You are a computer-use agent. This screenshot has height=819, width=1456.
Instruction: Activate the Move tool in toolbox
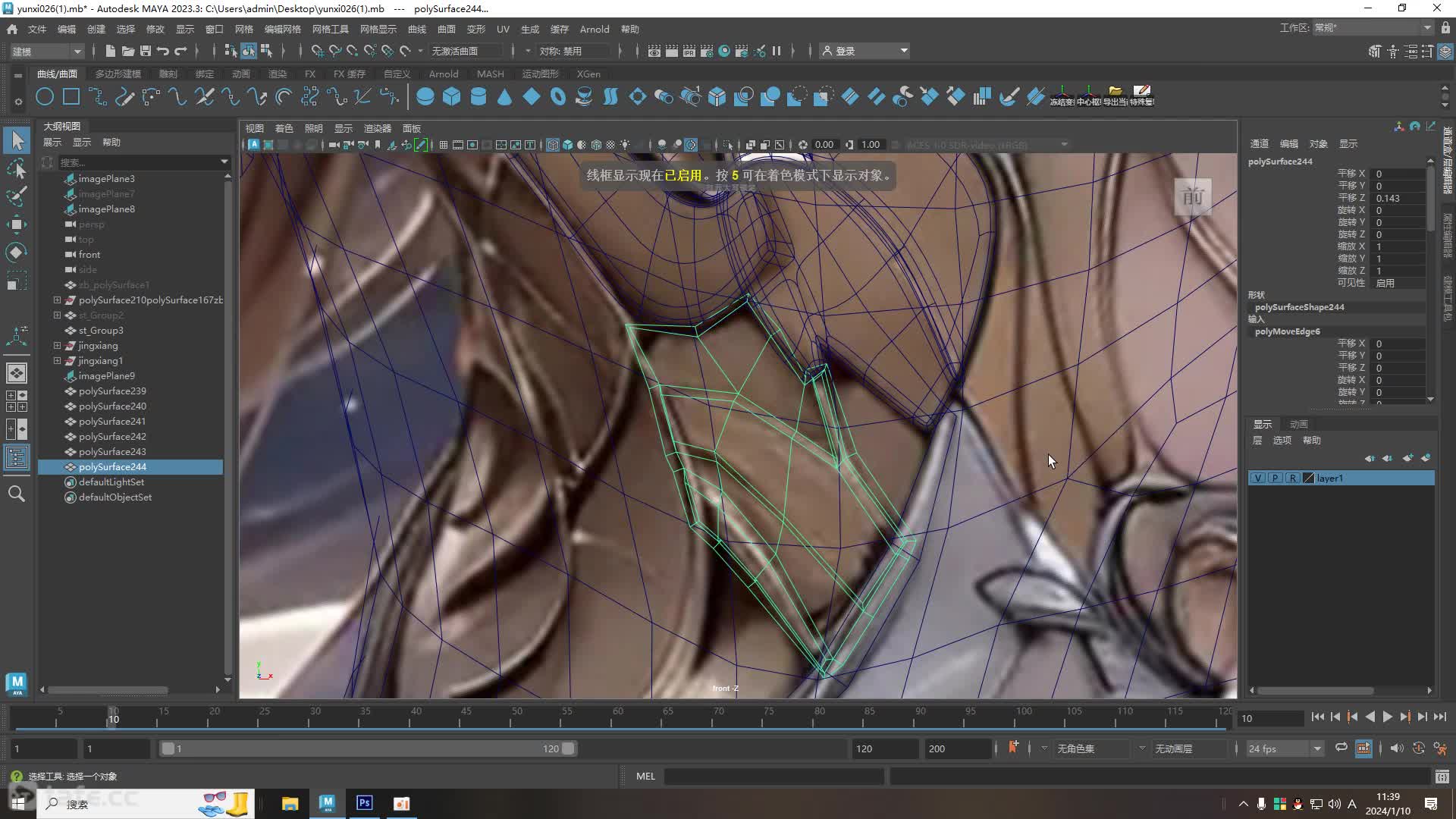(x=17, y=224)
